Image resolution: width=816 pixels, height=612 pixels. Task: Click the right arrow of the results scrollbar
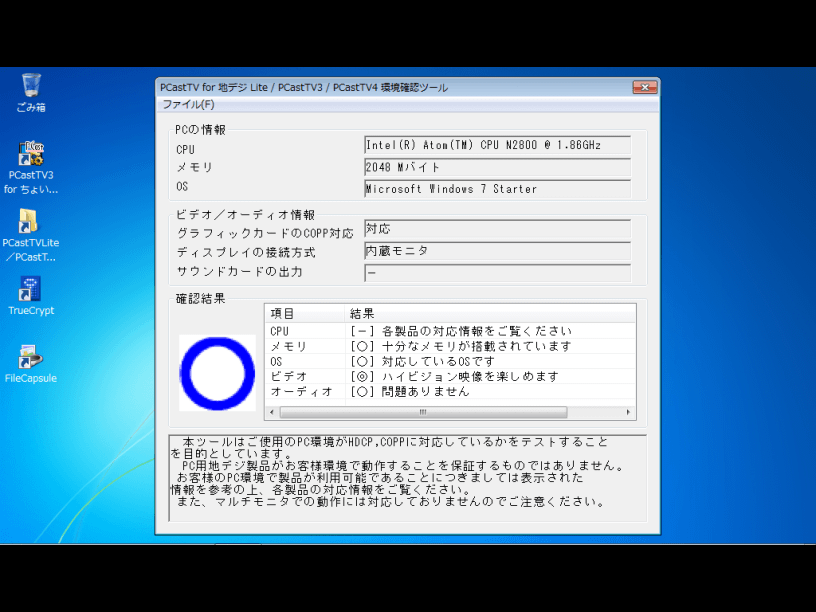pos(629,413)
